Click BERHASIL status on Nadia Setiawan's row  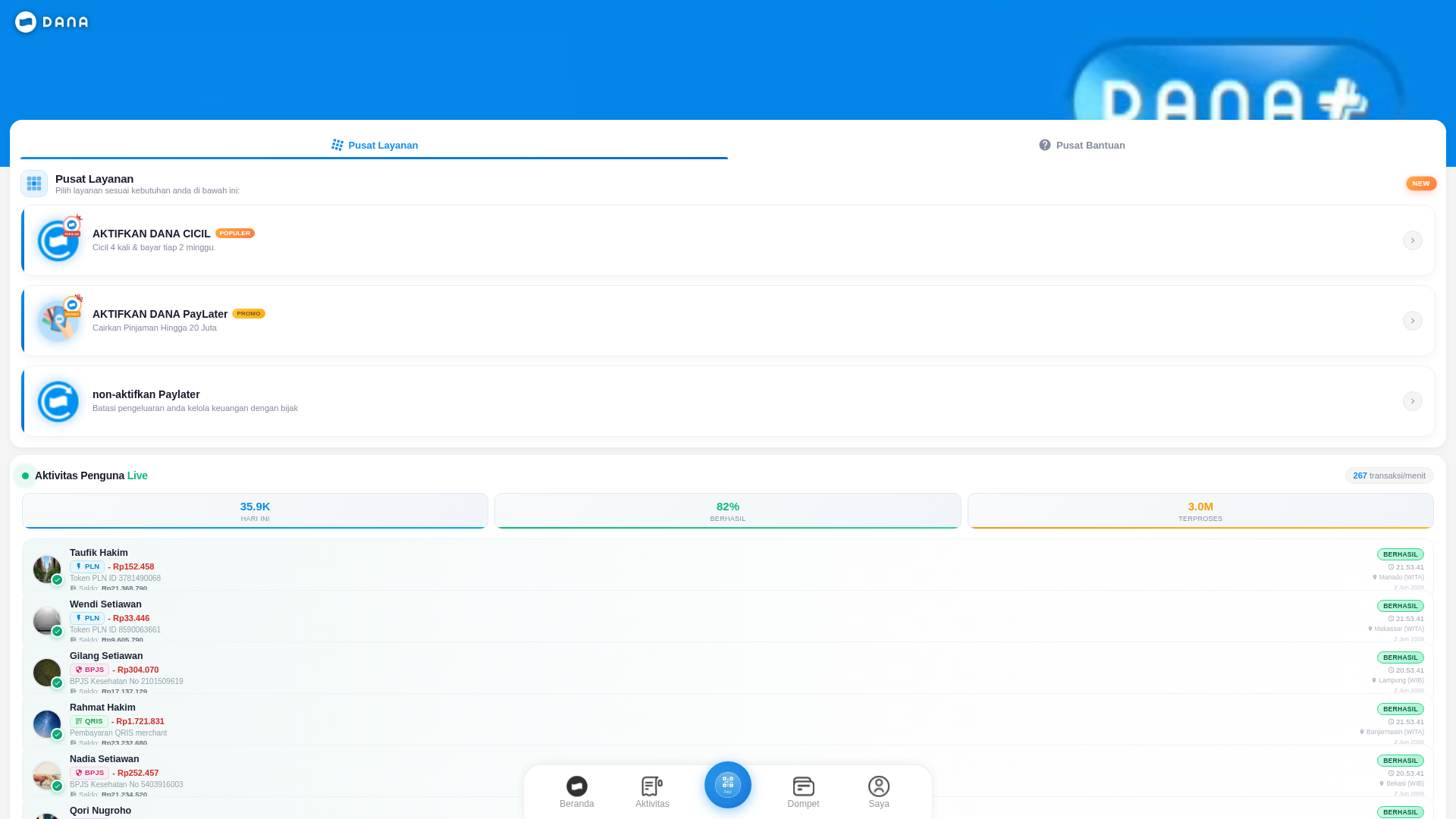pyautogui.click(x=1400, y=761)
